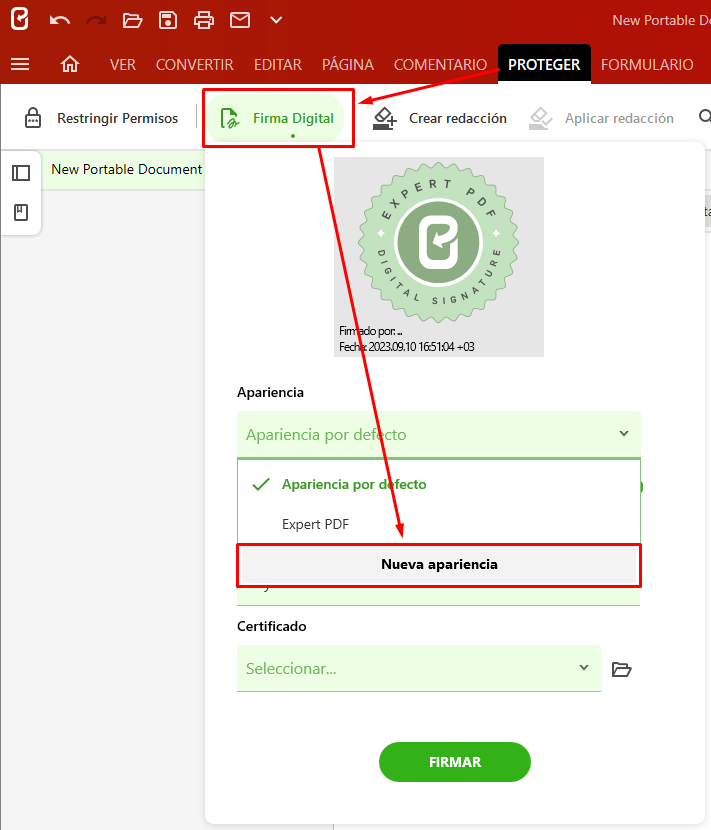
Task: Save the document with the disk icon
Action: pyautogui.click(x=168, y=20)
